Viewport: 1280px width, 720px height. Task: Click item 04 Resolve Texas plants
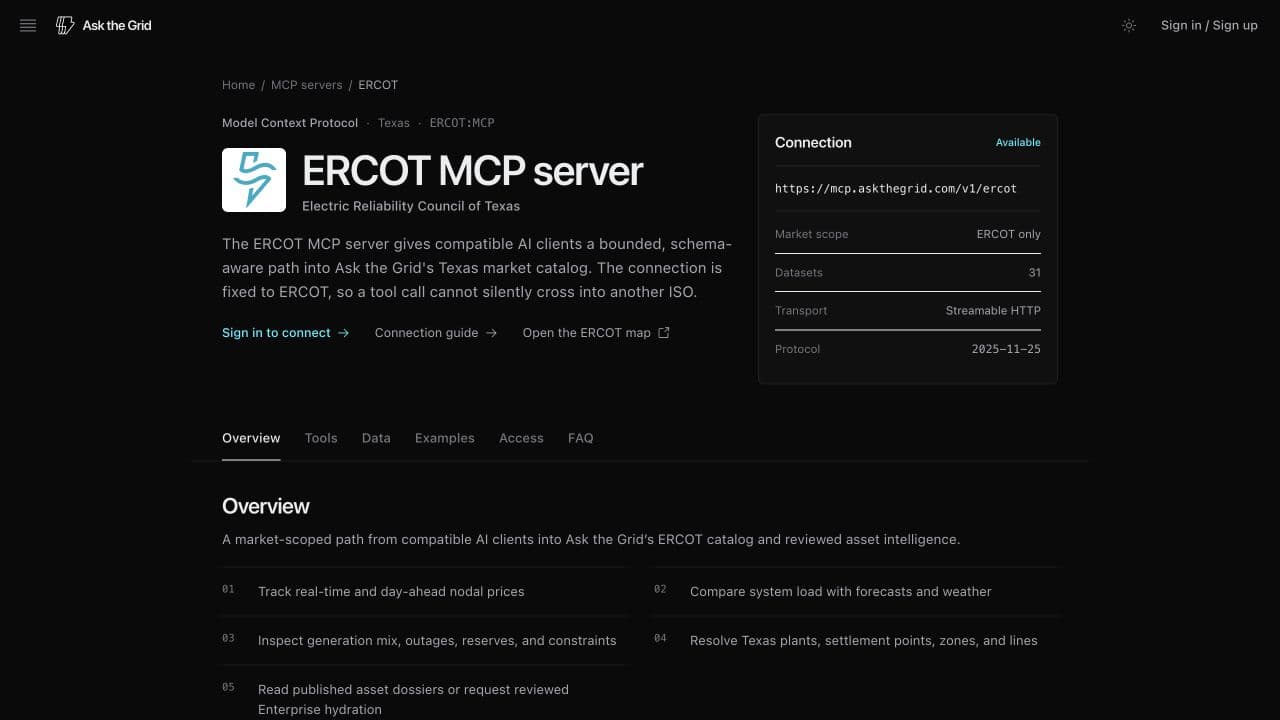click(x=864, y=641)
